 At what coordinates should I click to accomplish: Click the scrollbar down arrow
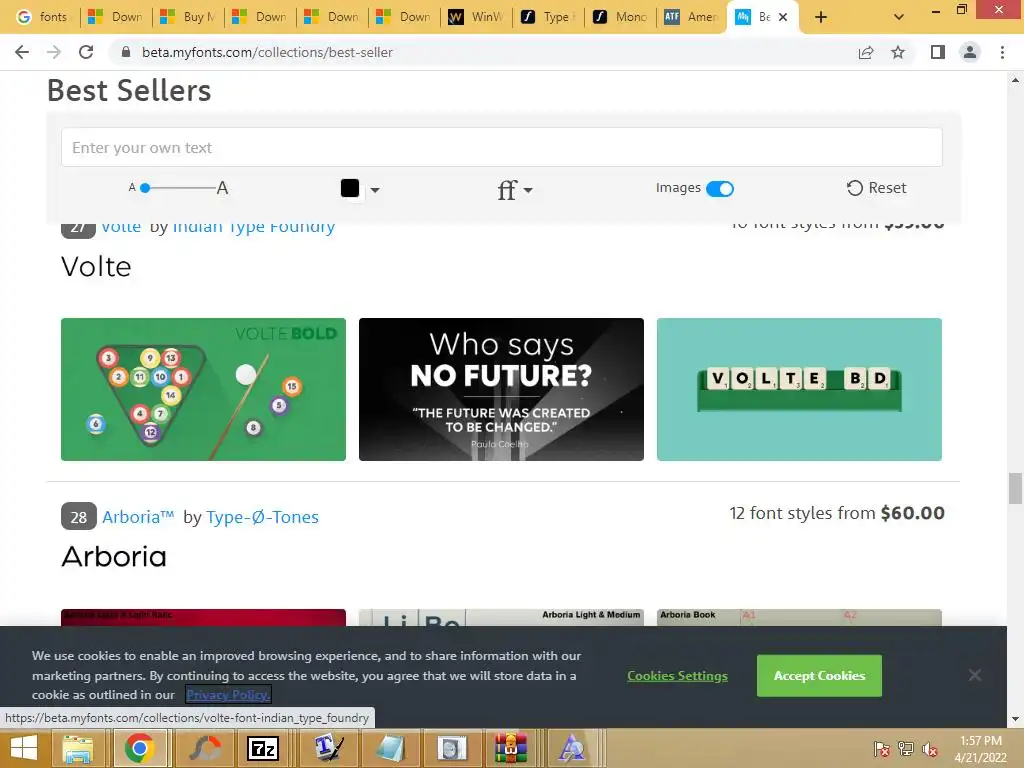click(1015, 720)
